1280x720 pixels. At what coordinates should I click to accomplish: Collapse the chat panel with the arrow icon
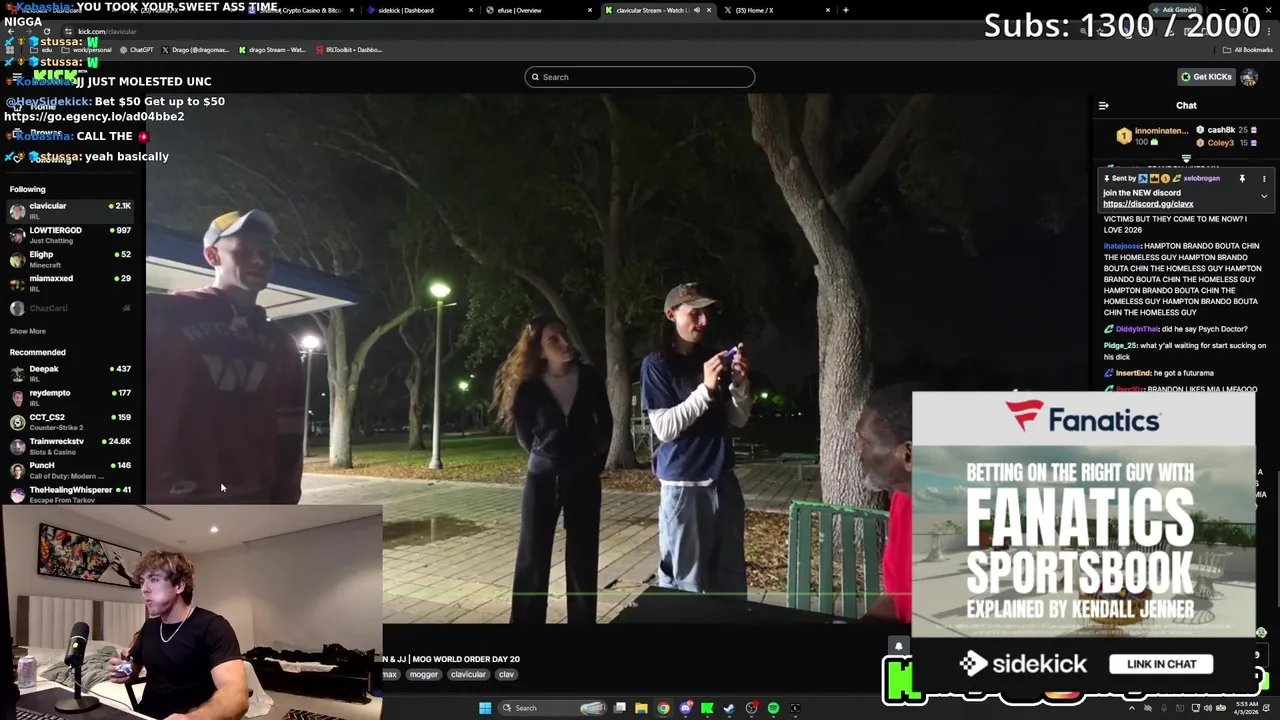(1103, 105)
